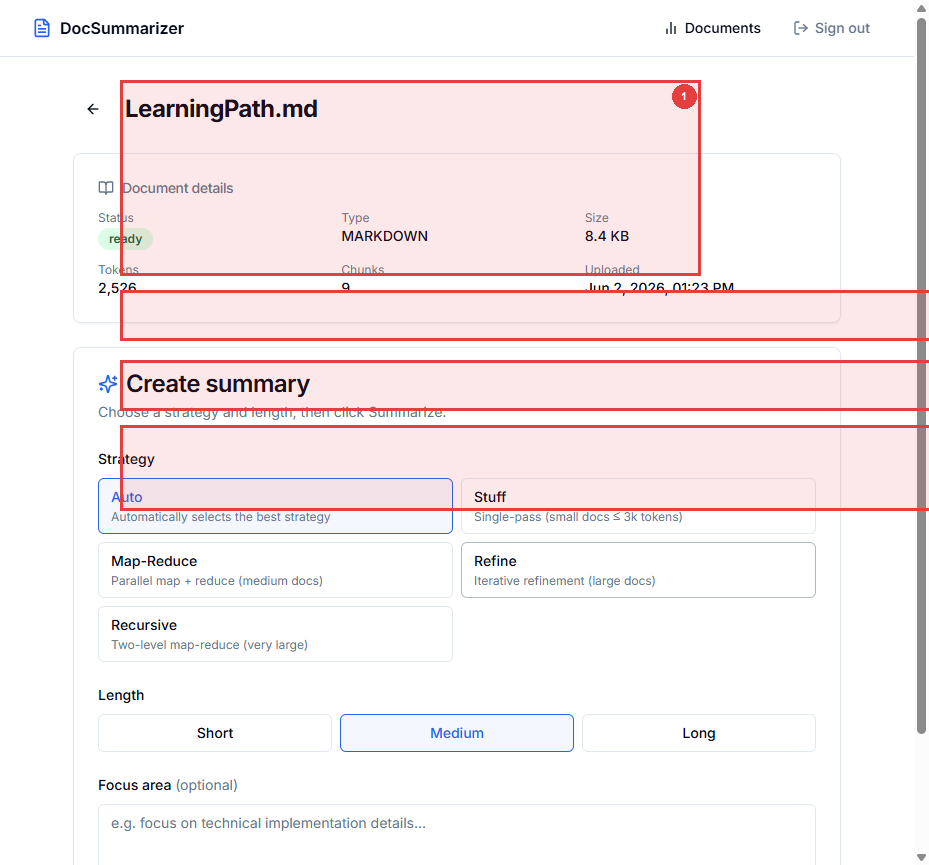
Task: Click the Documents bar chart icon
Action: [x=671, y=28]
